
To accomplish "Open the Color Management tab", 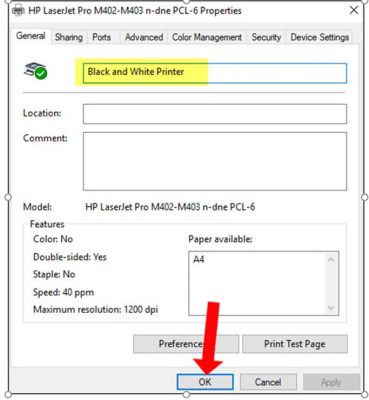I will pos(207,37).
